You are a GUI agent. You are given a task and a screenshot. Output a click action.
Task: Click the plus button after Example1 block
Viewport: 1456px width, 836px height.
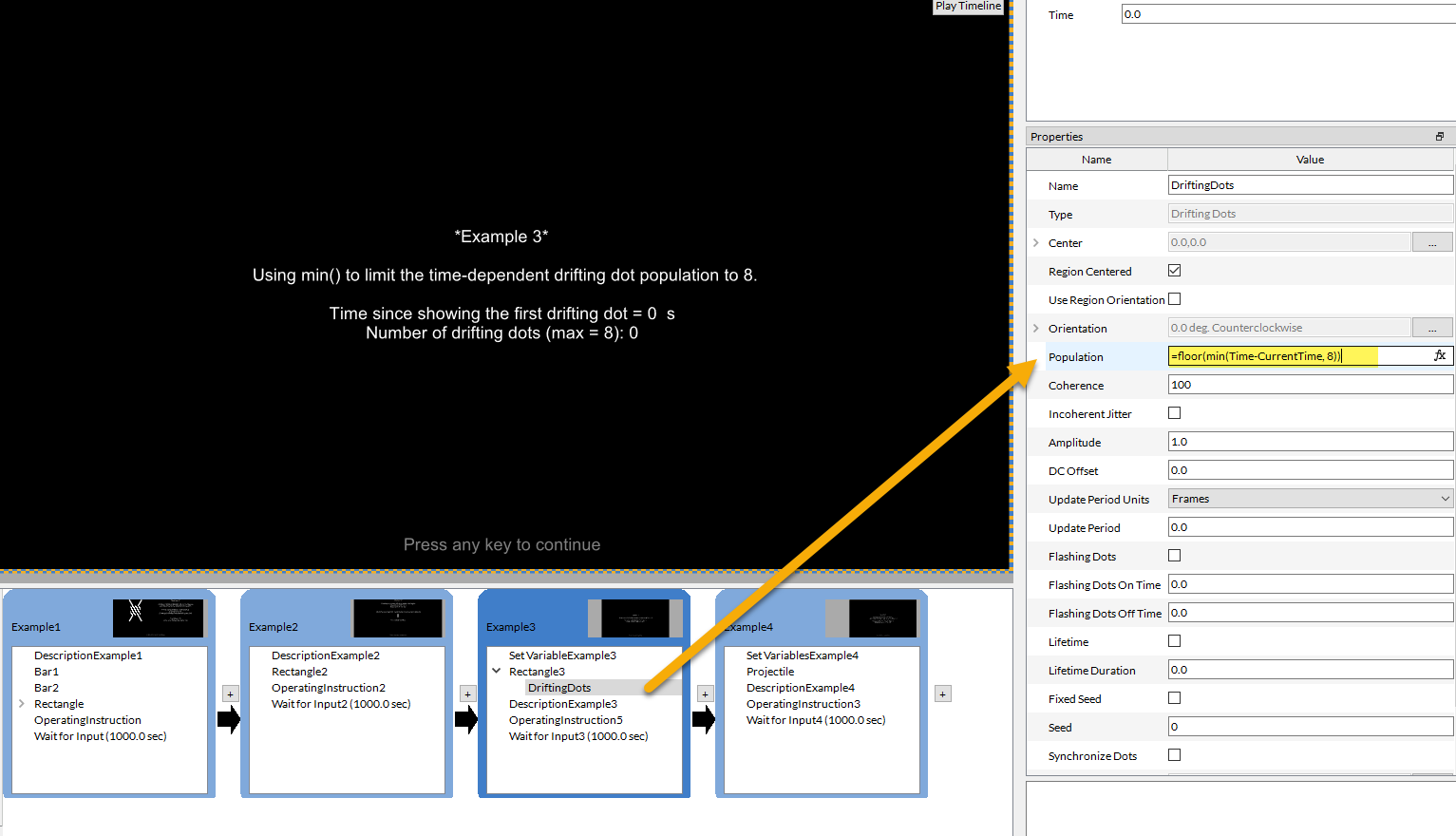pyautogui.click(x=230, y=694)
